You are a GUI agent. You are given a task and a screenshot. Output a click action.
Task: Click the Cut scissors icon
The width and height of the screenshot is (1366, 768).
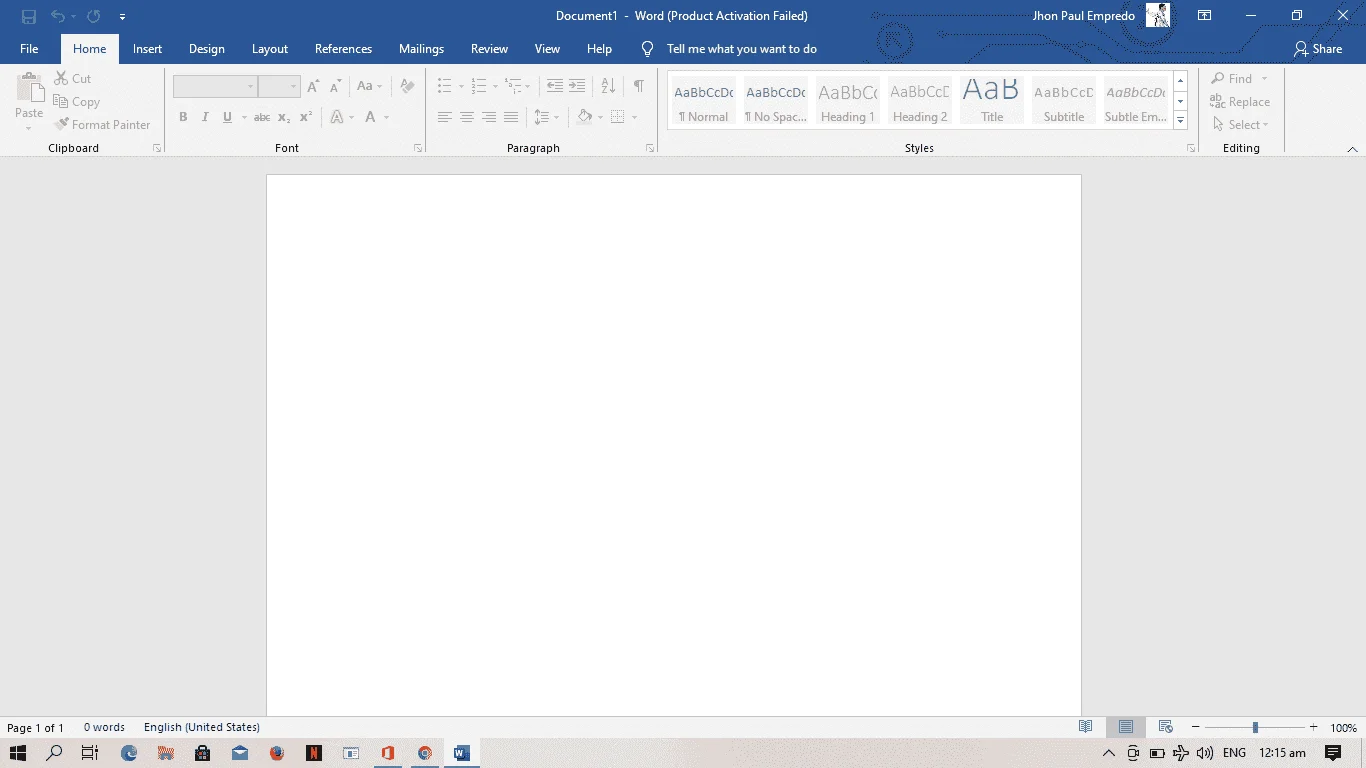pyautogui.click(x=61, y=78)
